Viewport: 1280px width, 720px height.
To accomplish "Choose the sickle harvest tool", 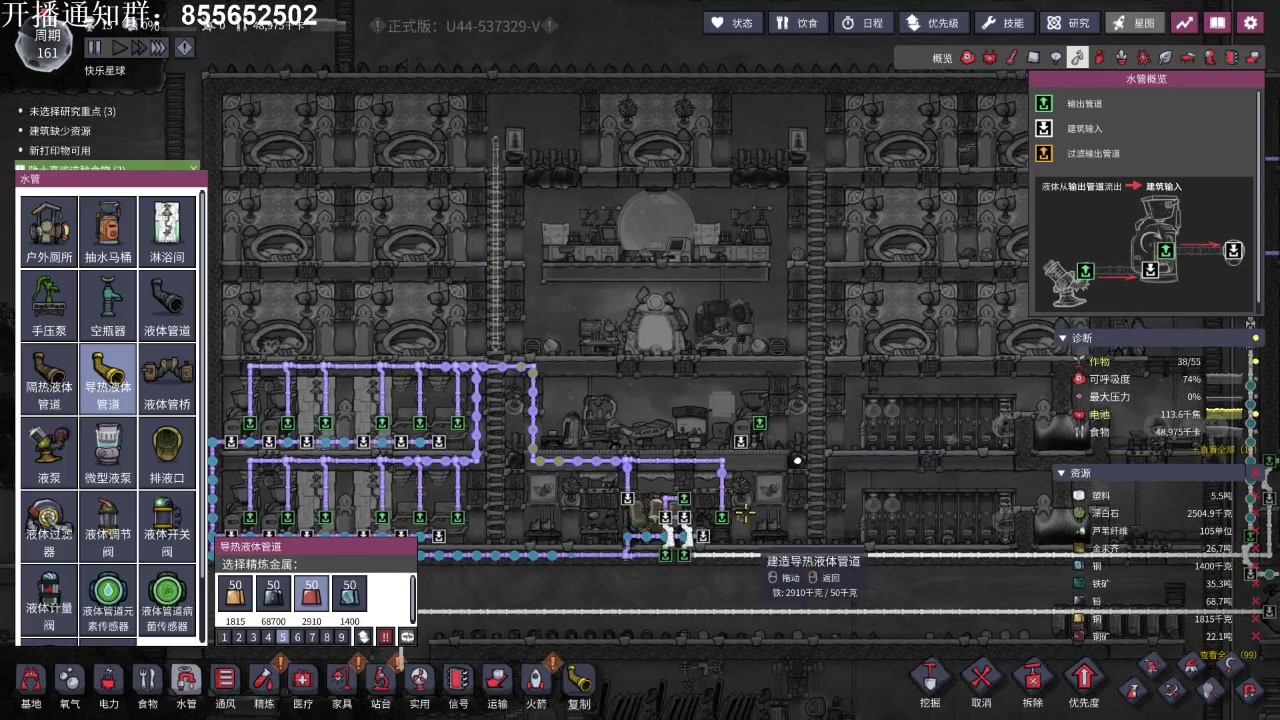I will (x=1230, y=665).
